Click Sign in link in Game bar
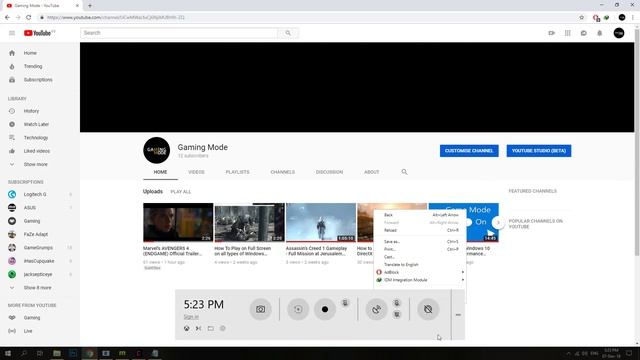The width and height of the screenshot is (640, 360). [191, 317]
